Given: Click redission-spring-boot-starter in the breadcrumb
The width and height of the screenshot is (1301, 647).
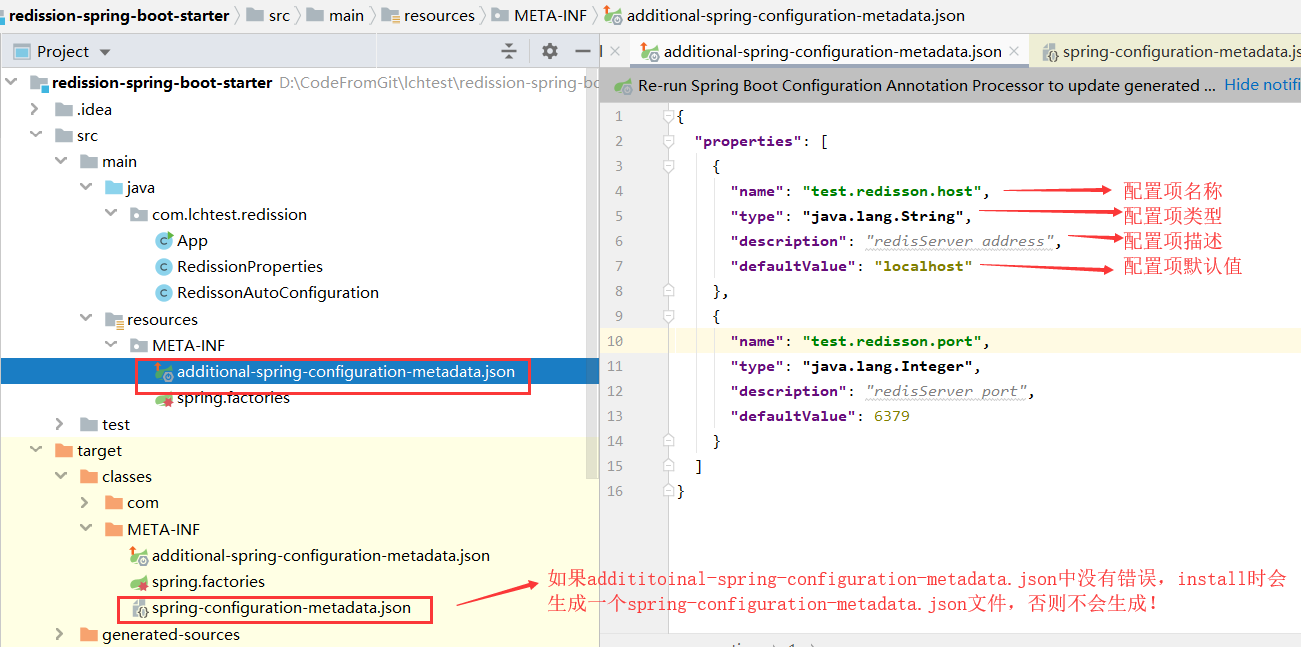Looking at the screenshot, I should [x=118, y=15].
